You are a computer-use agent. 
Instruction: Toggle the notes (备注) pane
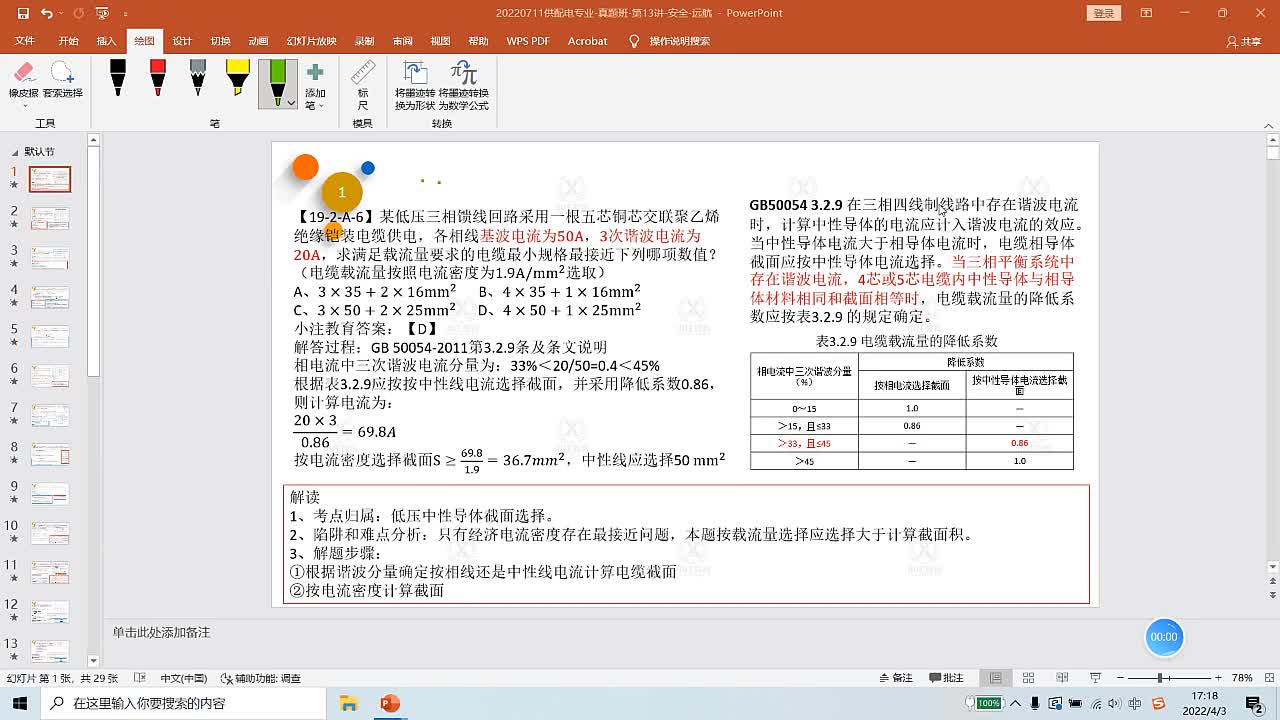click(895, 678)
